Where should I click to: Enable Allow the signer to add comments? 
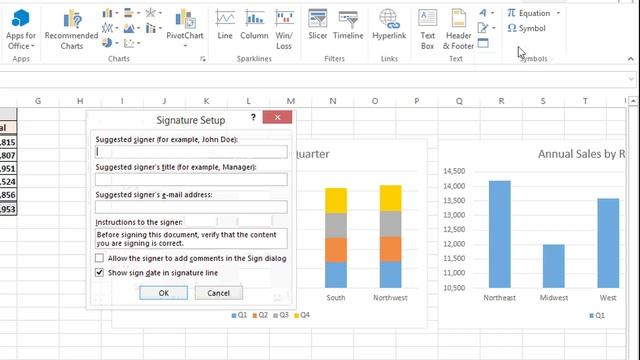99,258
